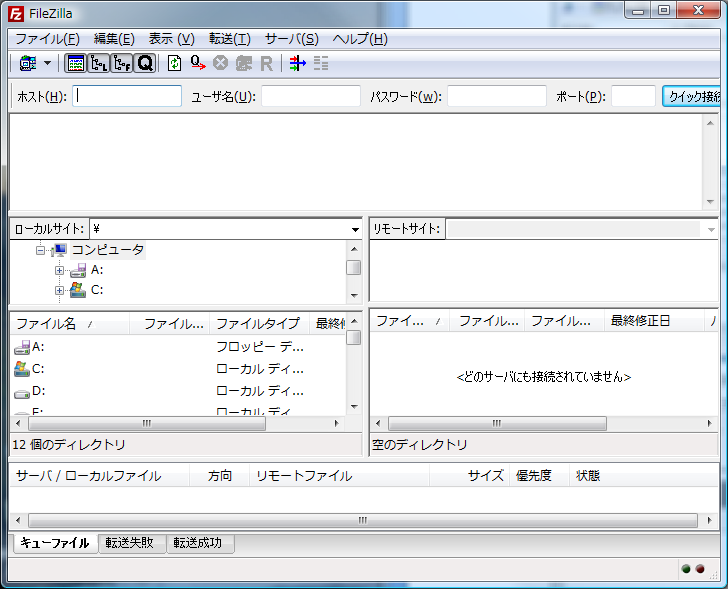Open 表示(V) menu
This screenshot has width=728, height=589.
pos(171,39)
